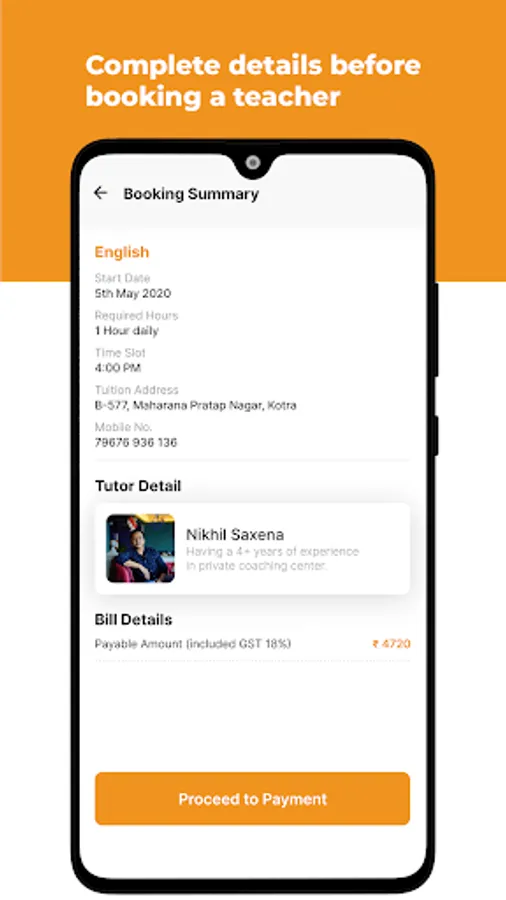Click the Booking Summary title

(x=191, y=194)
